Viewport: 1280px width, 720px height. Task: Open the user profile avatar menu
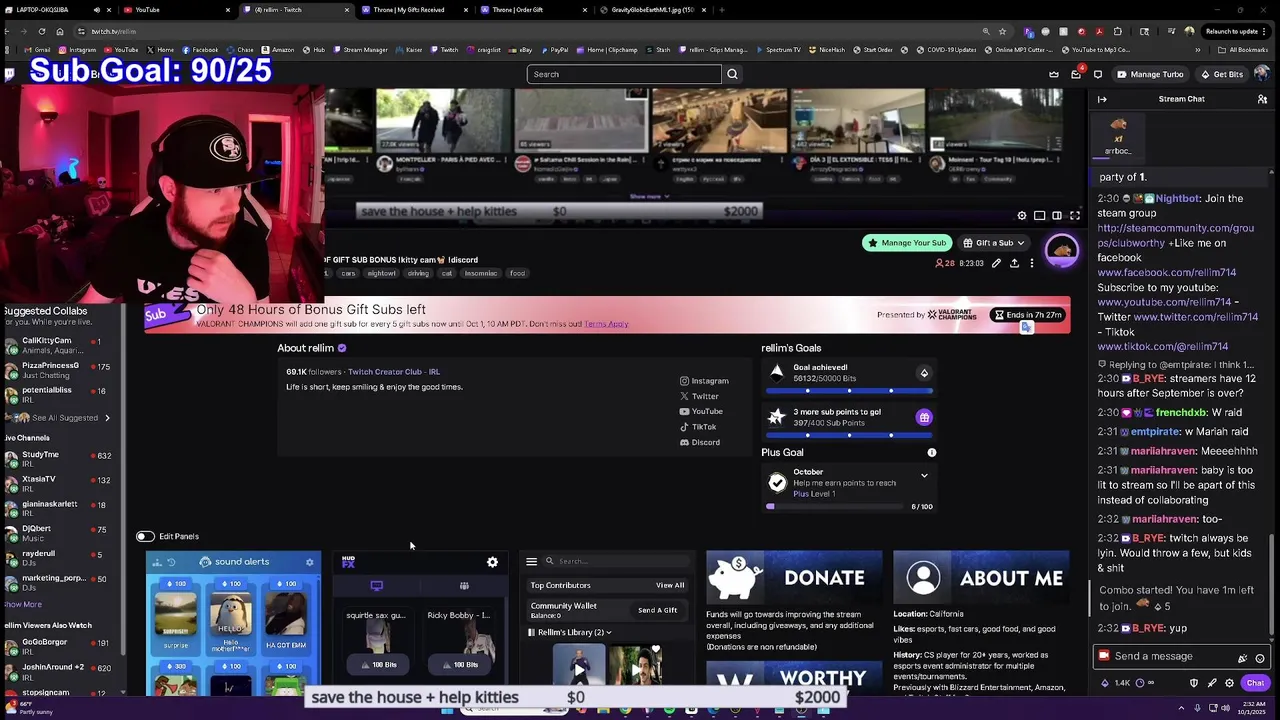1260,74
